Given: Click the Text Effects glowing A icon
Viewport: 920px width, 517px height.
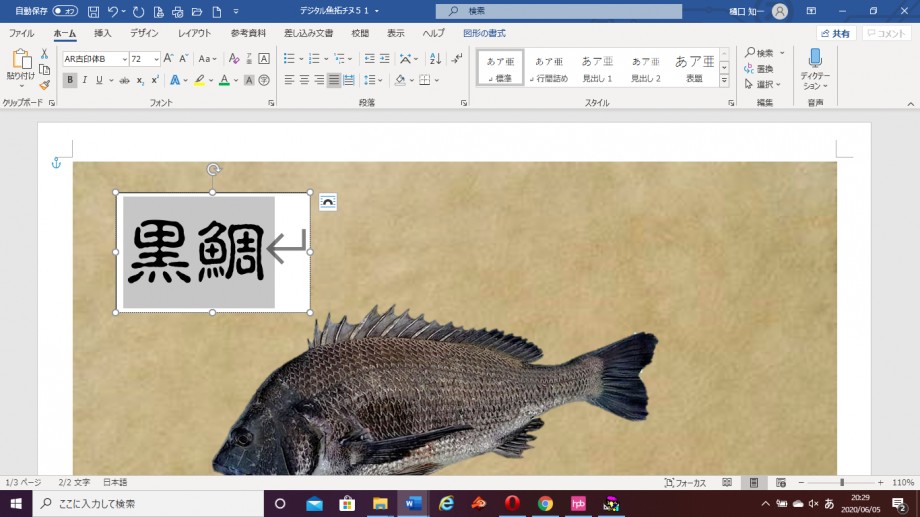Looking at the screenshot, I should tap(175, 80).
